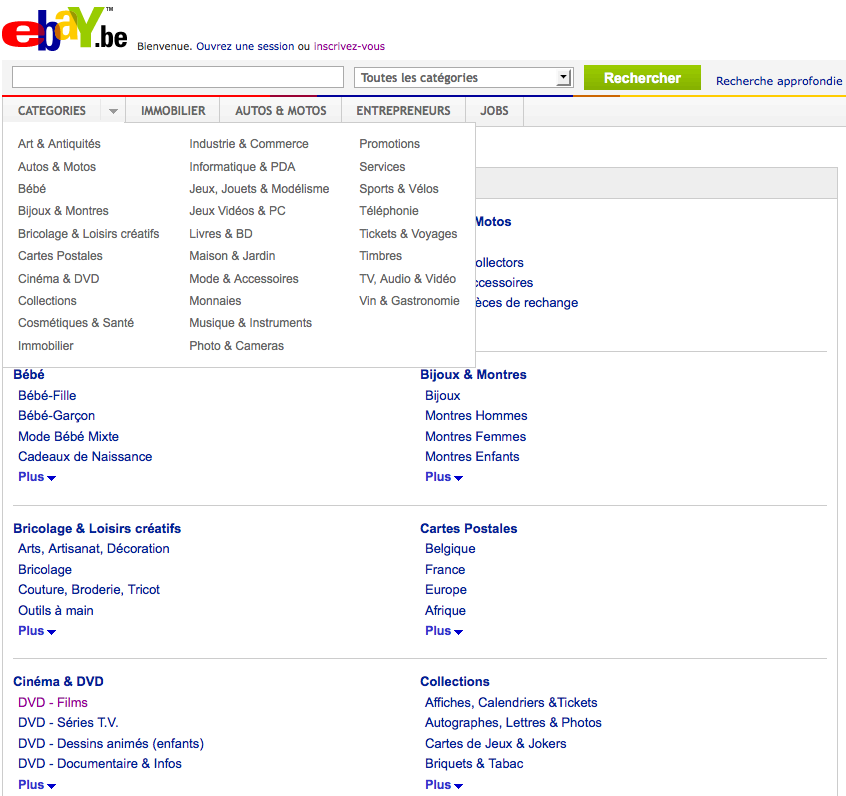Open DVD - Films link
This screenshot has width=846, height=796.
(53, 703)
